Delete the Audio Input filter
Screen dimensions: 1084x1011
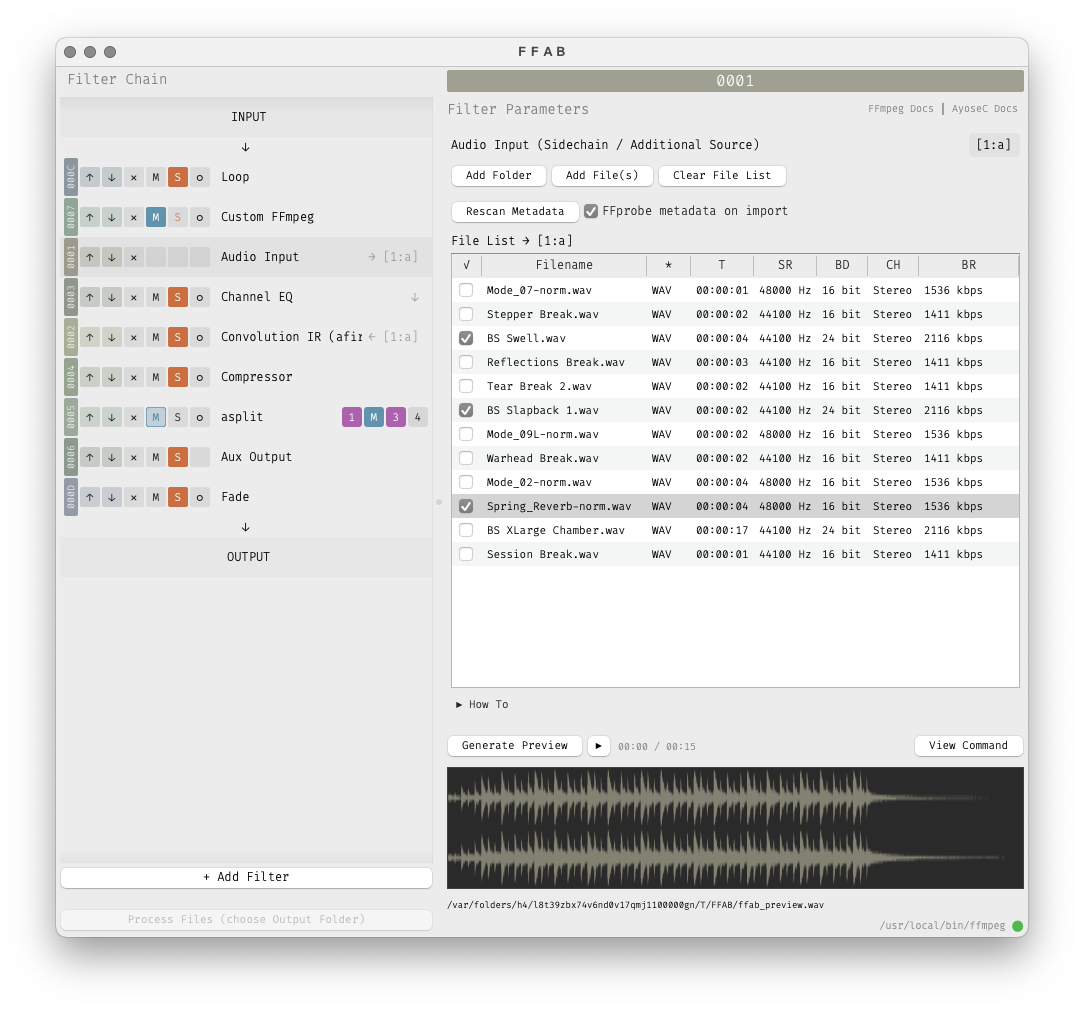pos(134,257)
